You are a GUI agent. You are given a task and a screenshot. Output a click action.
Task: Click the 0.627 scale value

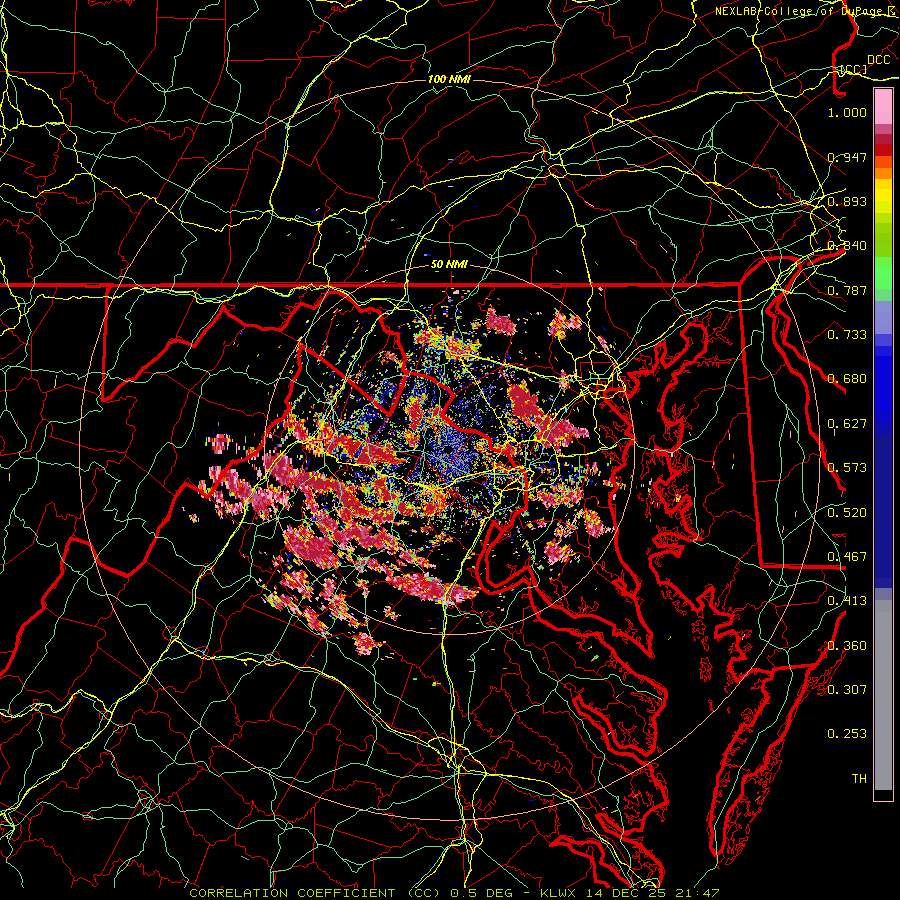847,424
